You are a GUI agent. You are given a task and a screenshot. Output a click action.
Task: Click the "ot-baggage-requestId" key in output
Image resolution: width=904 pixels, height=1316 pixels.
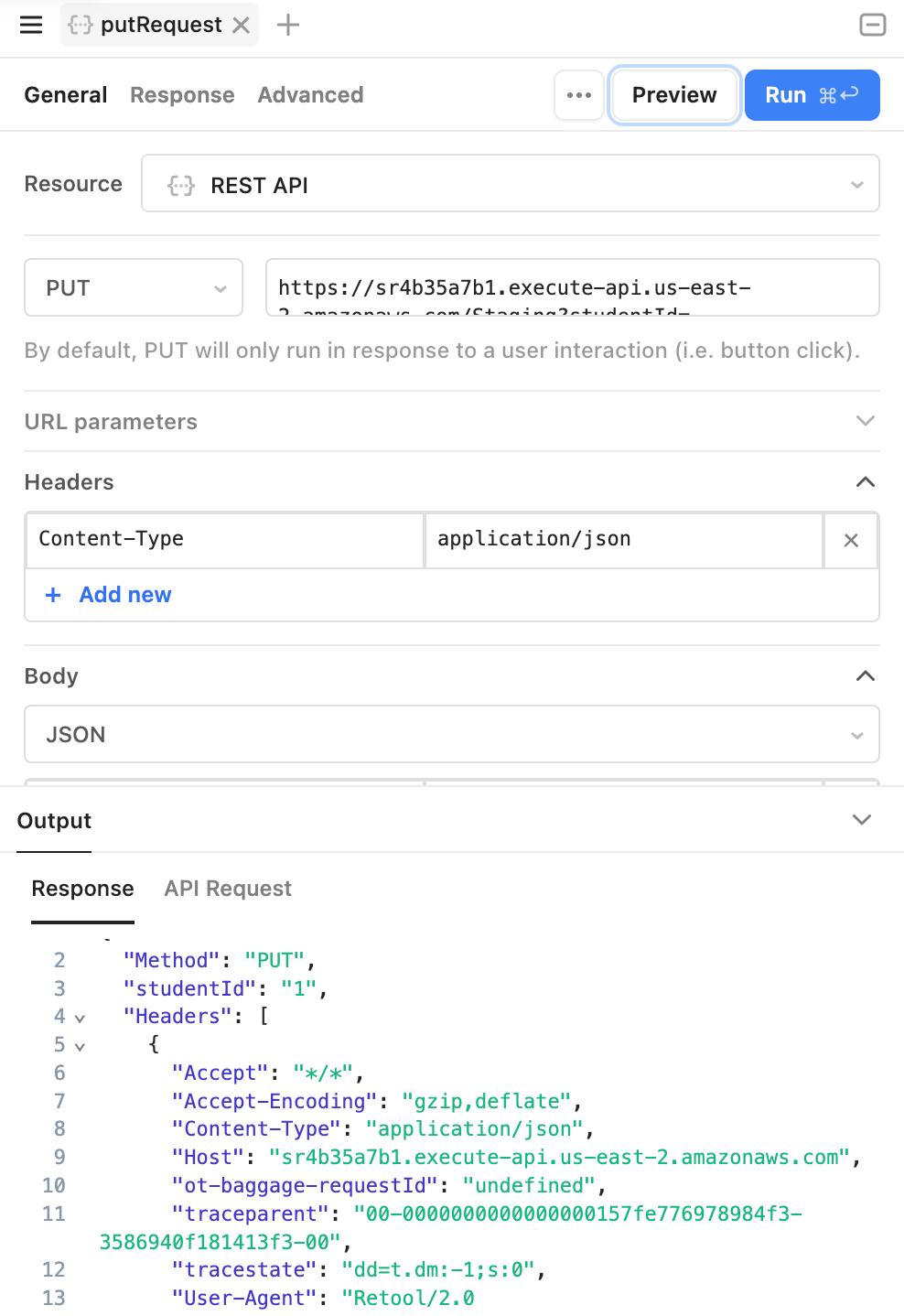[305, 1185]
